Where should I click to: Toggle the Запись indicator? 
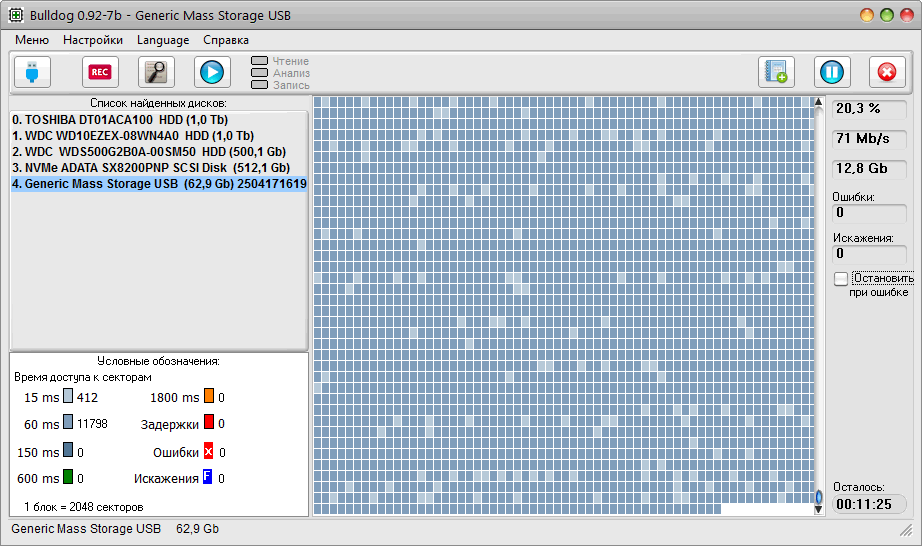point(259,85)
